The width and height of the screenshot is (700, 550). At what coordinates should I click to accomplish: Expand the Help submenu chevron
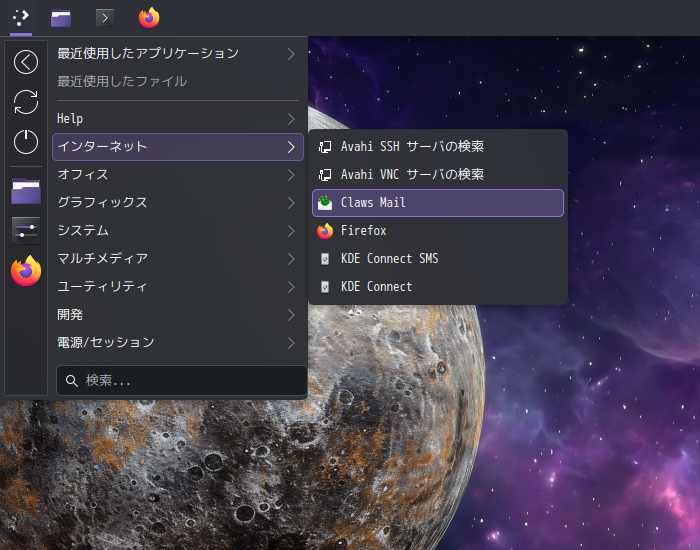coord(291,119)
